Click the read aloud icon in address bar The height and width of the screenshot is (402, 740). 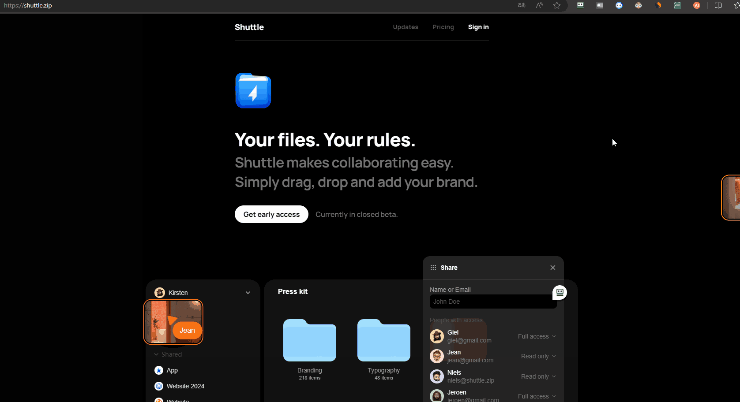pos(539,6)
